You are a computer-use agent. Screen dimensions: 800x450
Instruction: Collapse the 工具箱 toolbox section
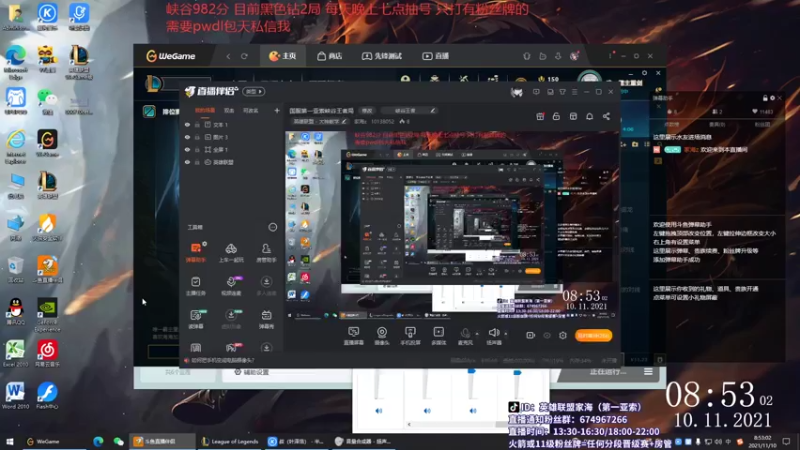click(273, 227)
